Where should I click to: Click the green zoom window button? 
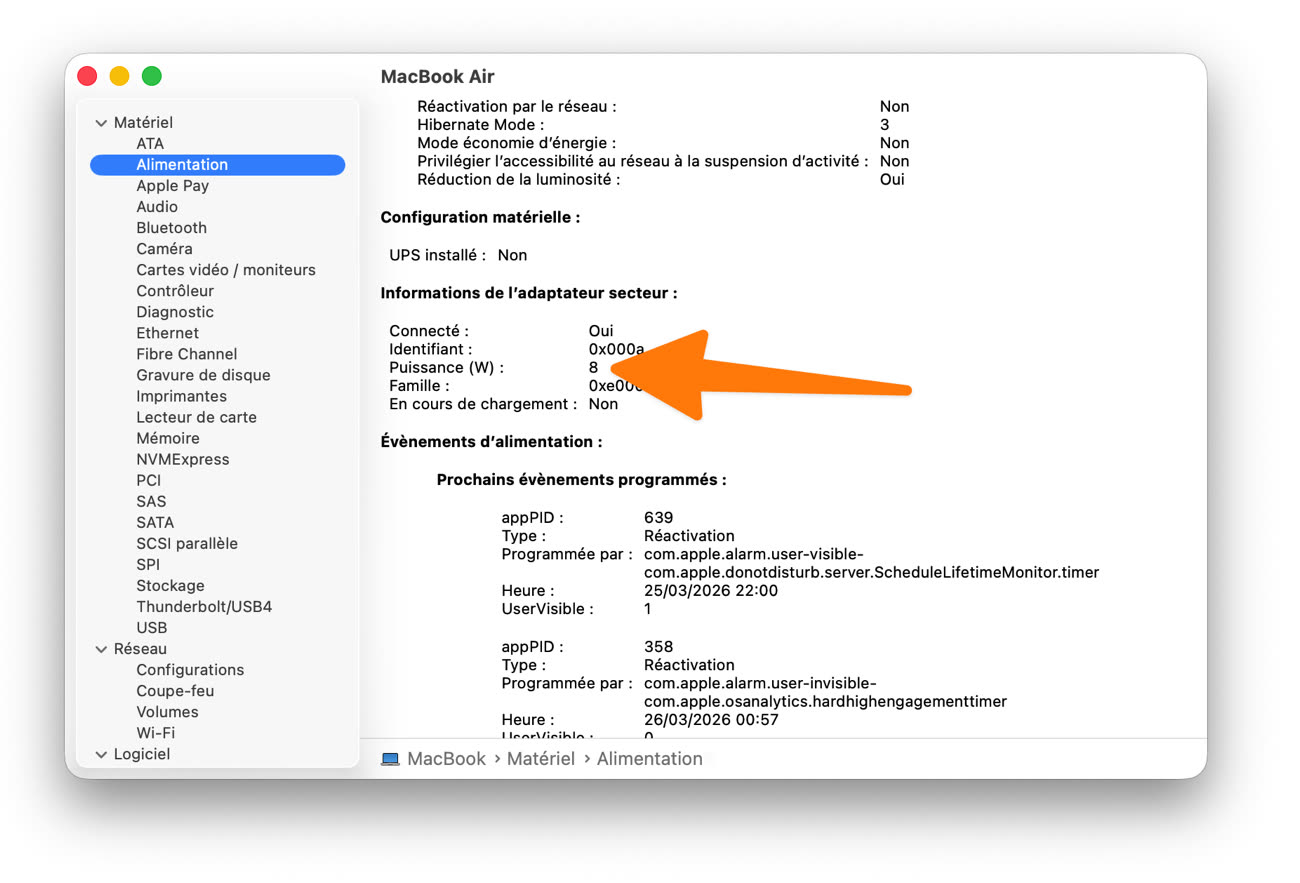click(x=151, y=76)
